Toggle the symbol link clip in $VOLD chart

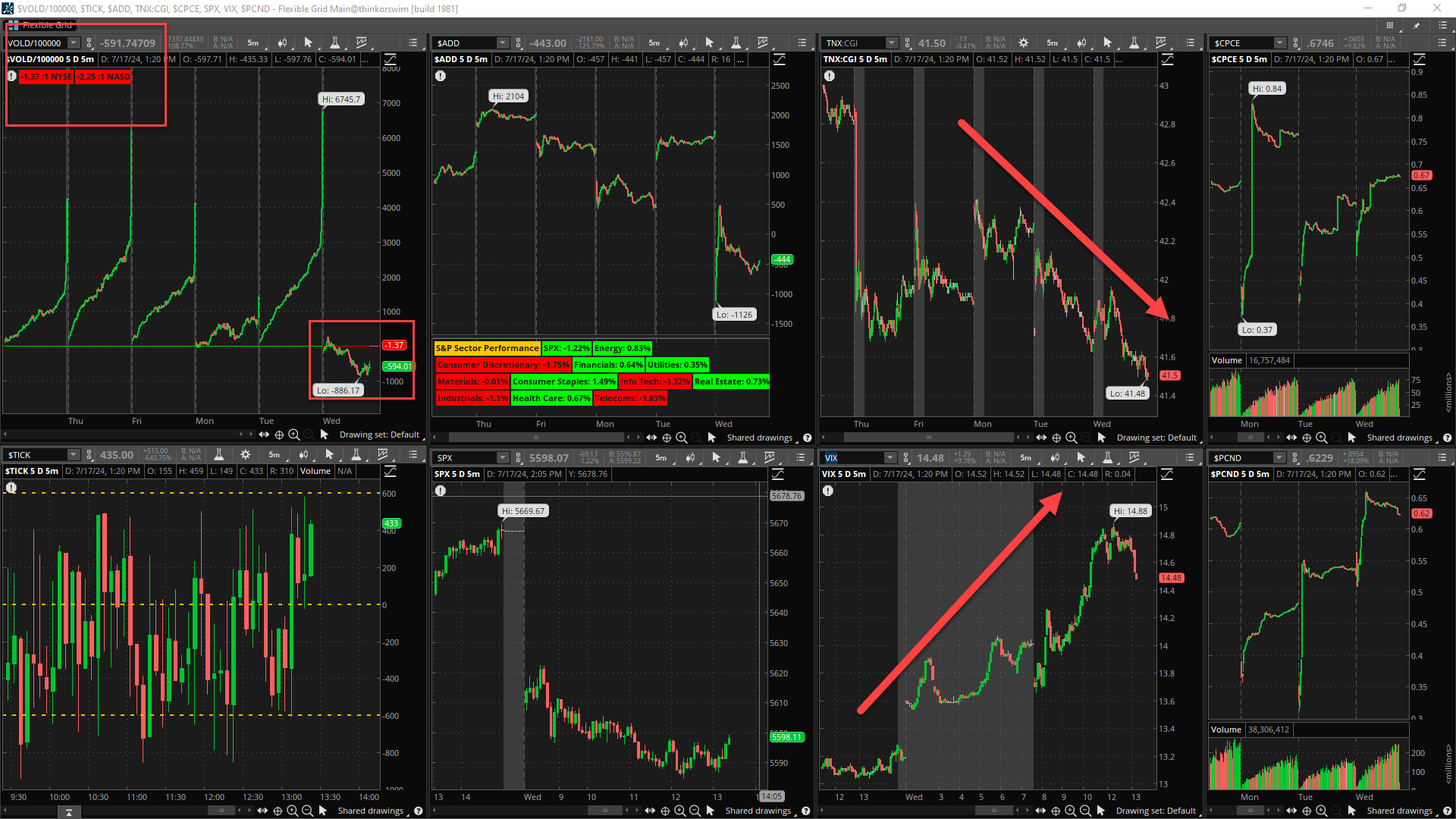(89, 43)
